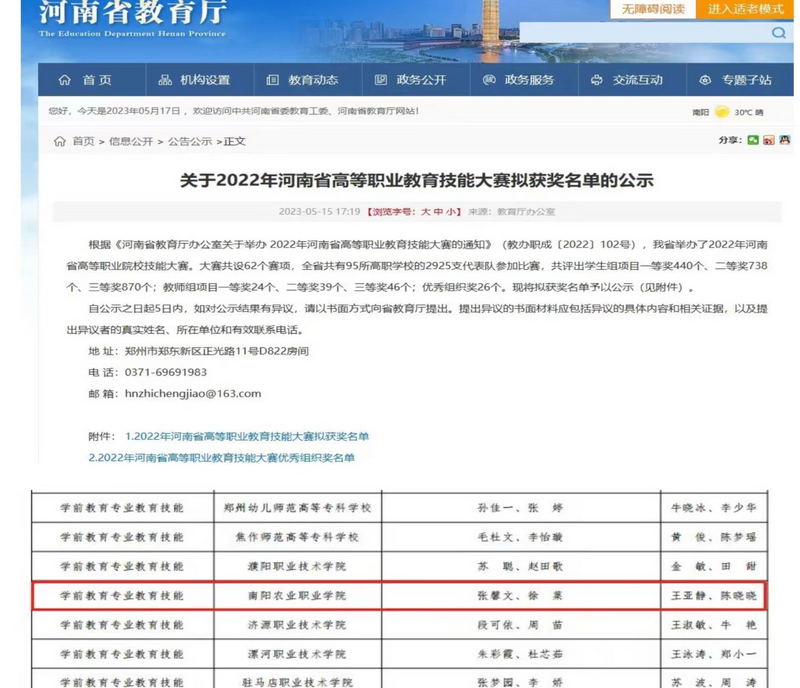Share the page via WeChat icon
This screenshot has width=800, height=688.
click(x=753, y=140)
